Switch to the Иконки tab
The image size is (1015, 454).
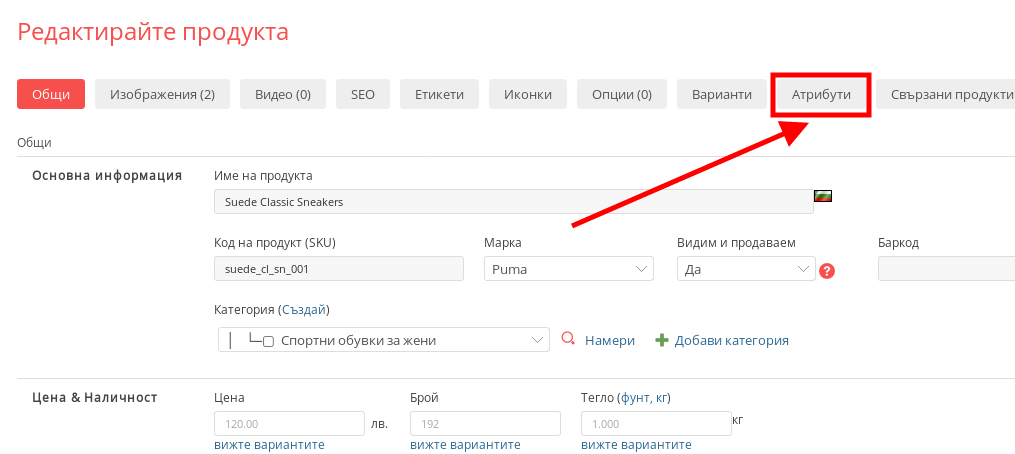pyautogui.click(x=528, y=94)
